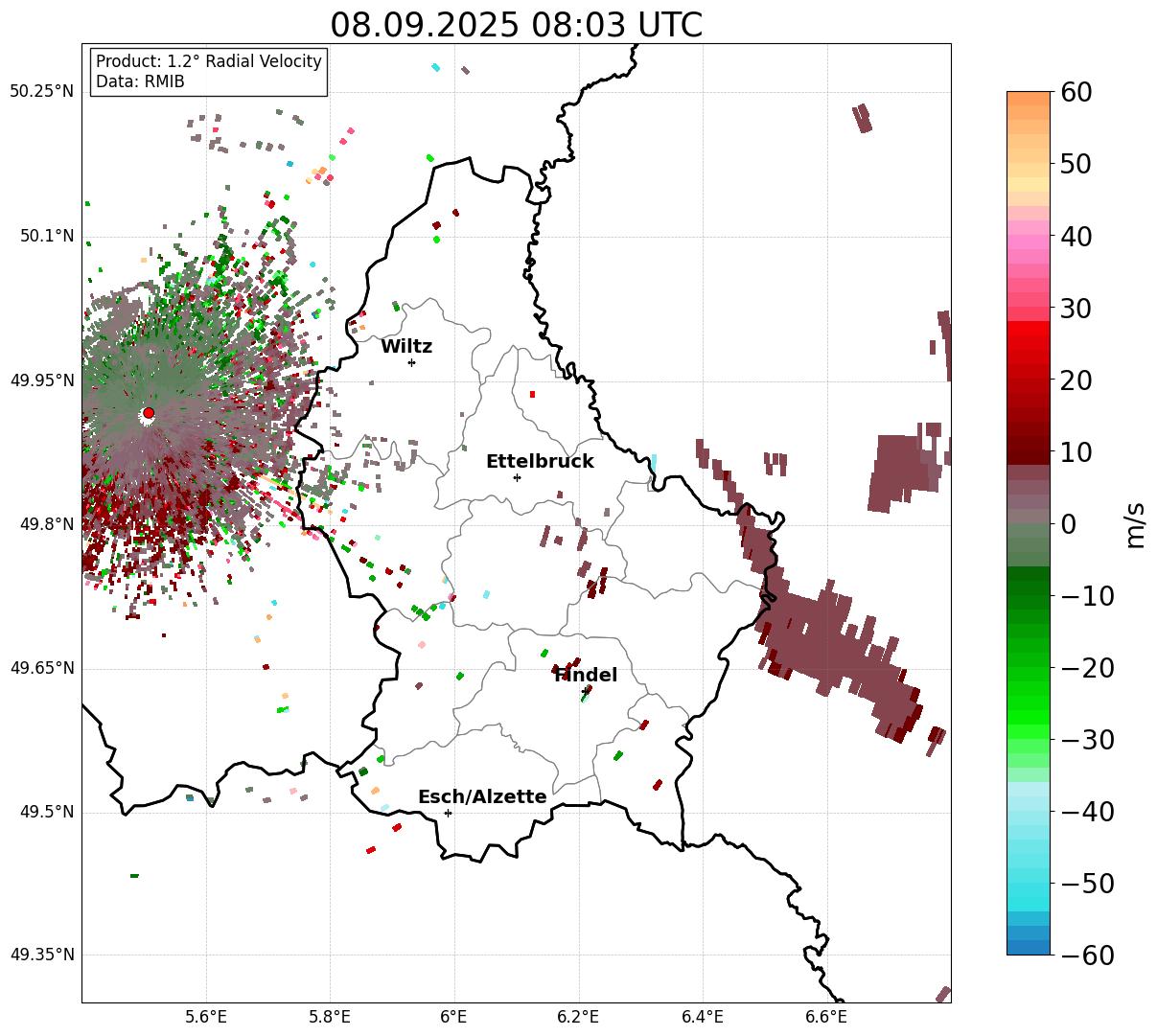Viewport: 1157px width, 1036px height.
Task: Click the pink colorbar segment near 40
Action: point(1029,242)
